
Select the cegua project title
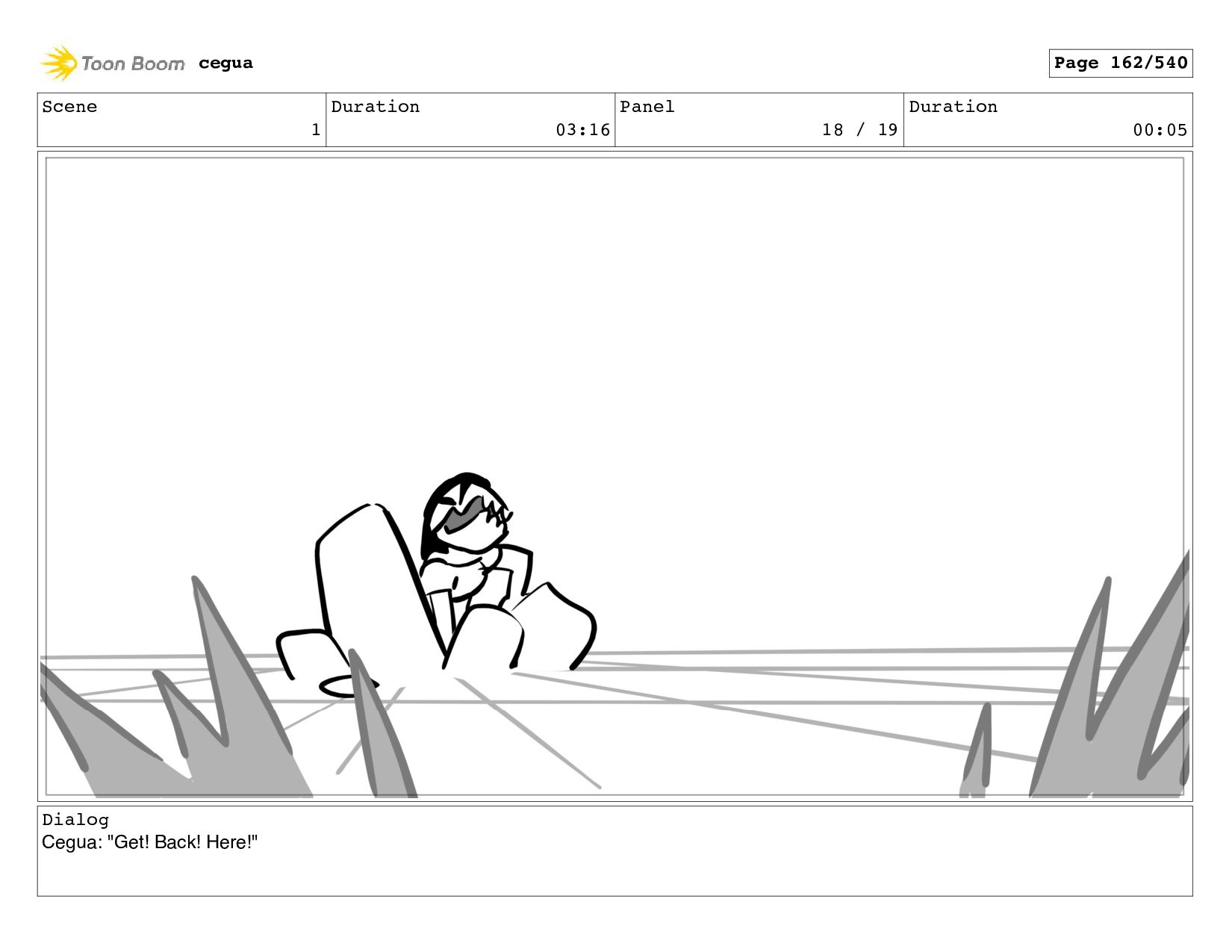coord(225,63)
